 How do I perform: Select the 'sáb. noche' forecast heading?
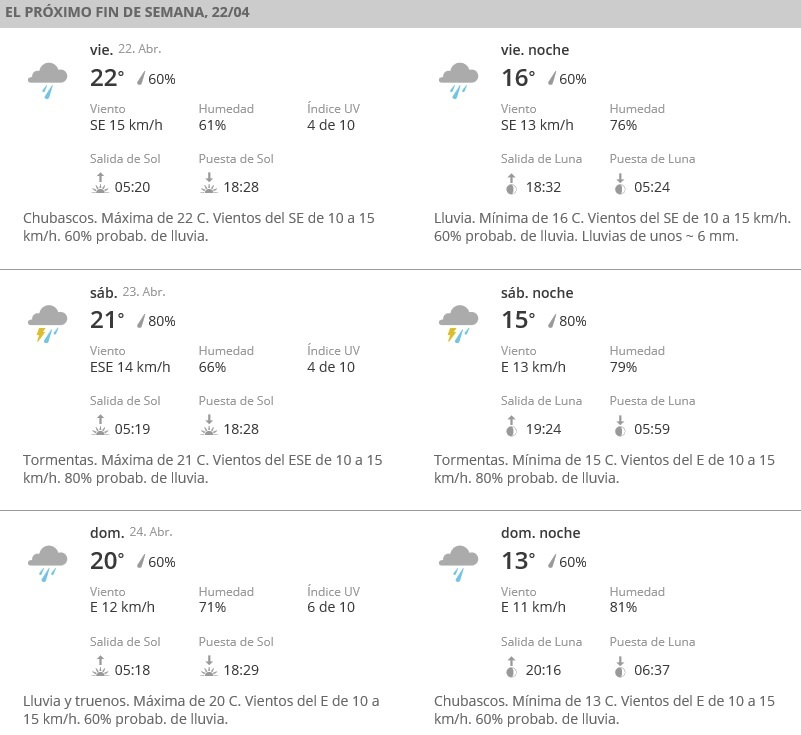[537, 292]
